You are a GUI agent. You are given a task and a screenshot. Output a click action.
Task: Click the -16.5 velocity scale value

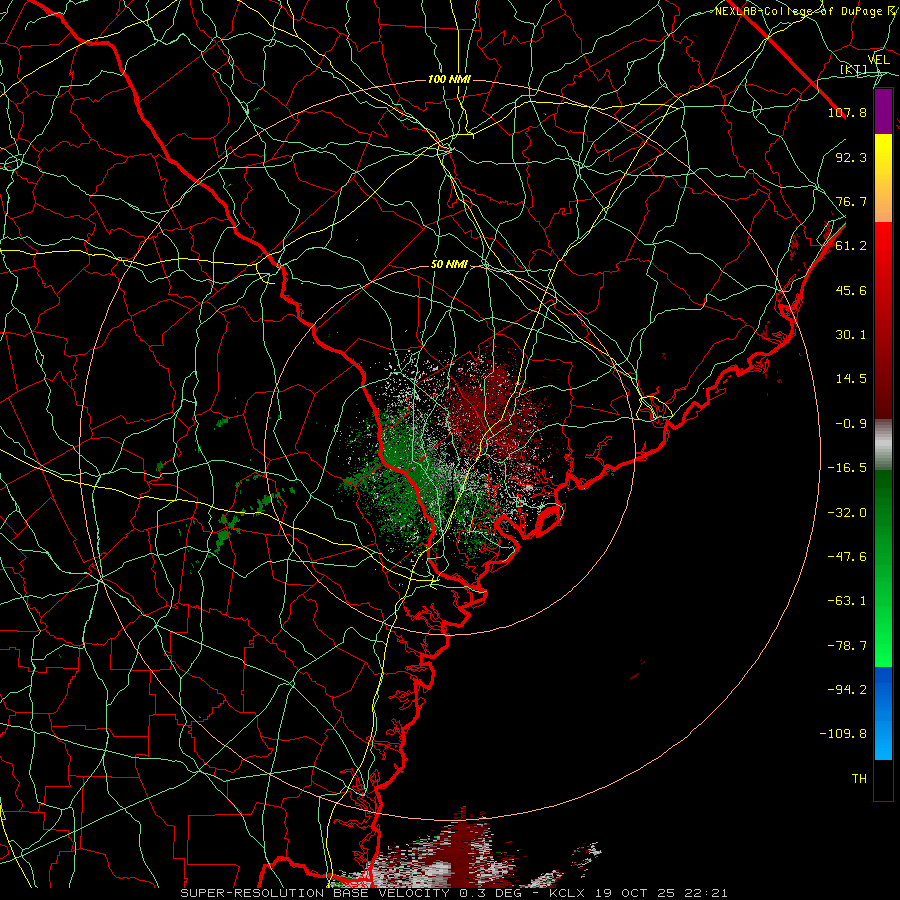click(847, 468)
